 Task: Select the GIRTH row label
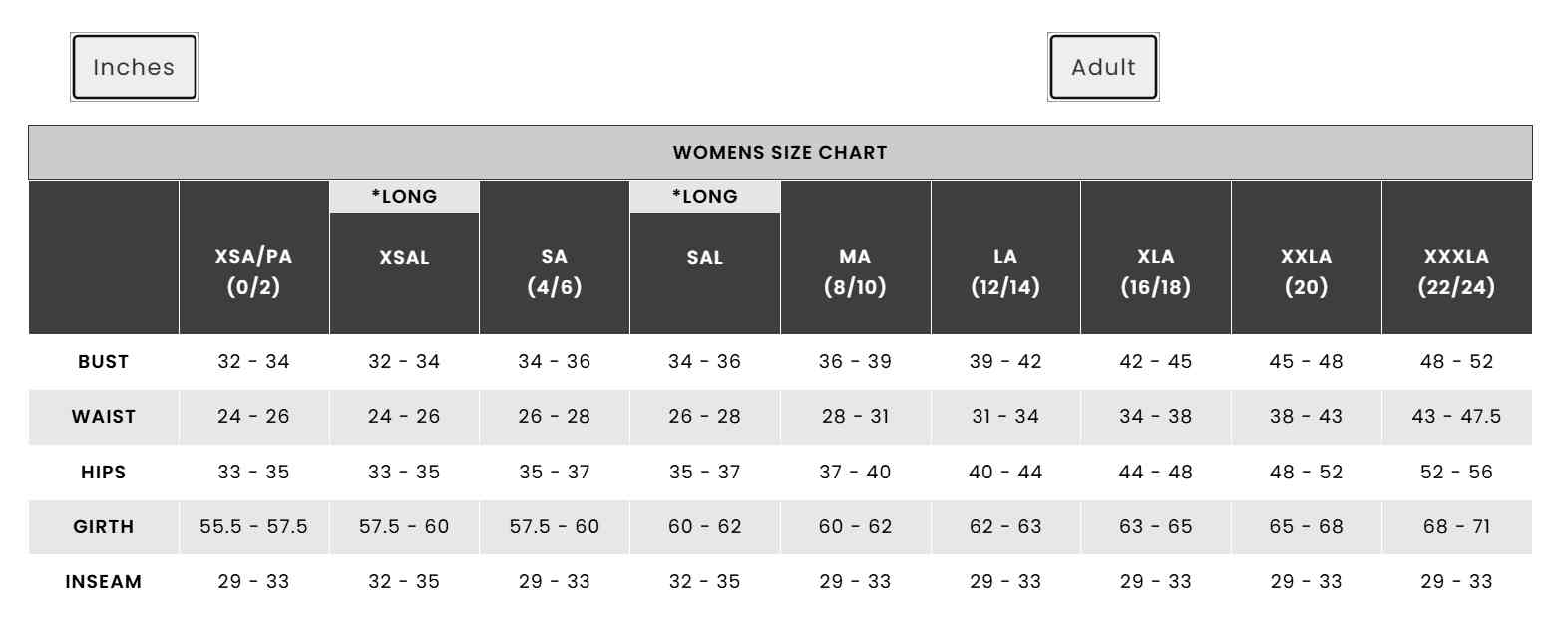coord(104,526)
